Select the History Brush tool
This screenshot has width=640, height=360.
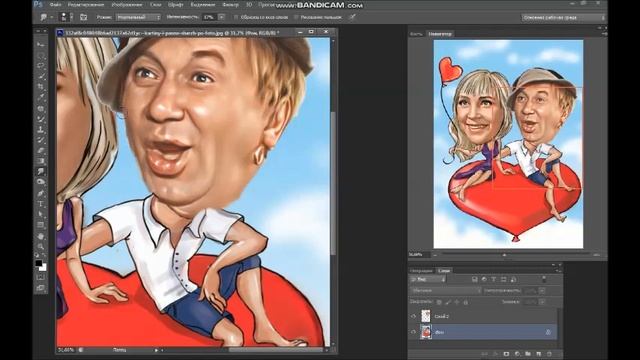click(x=41, y=140)
